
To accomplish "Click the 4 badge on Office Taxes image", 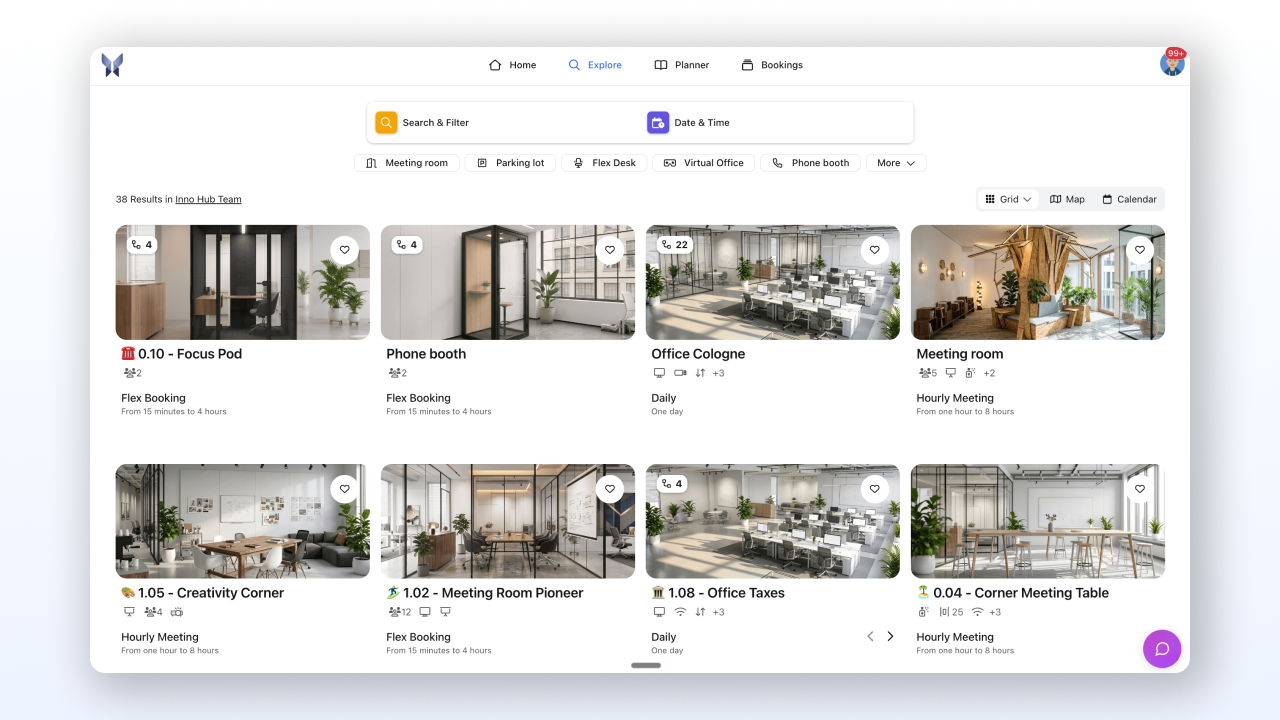I will click(672, 484).
